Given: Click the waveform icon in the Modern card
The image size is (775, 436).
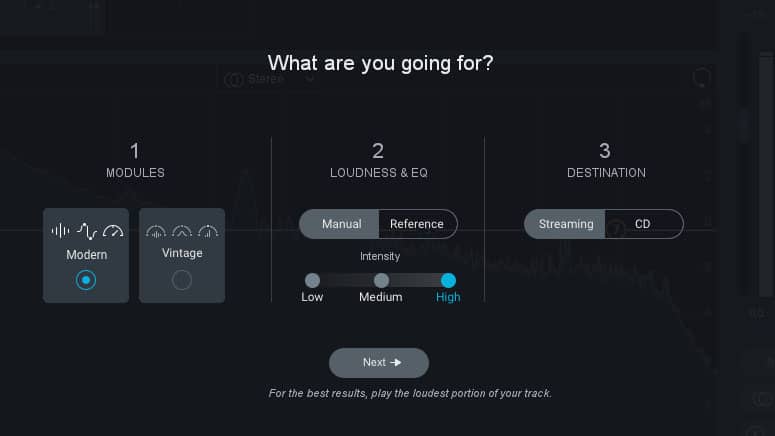Looking at the screenshot, I should point(61,231).
